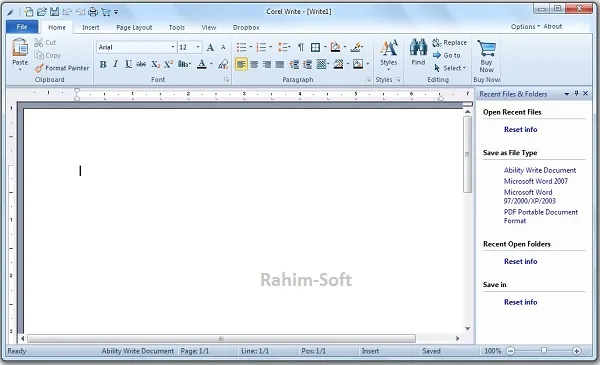This screenshot has height=365, width=600.
Task: Toggle Bold formatting
Action: tap(103, 64)
